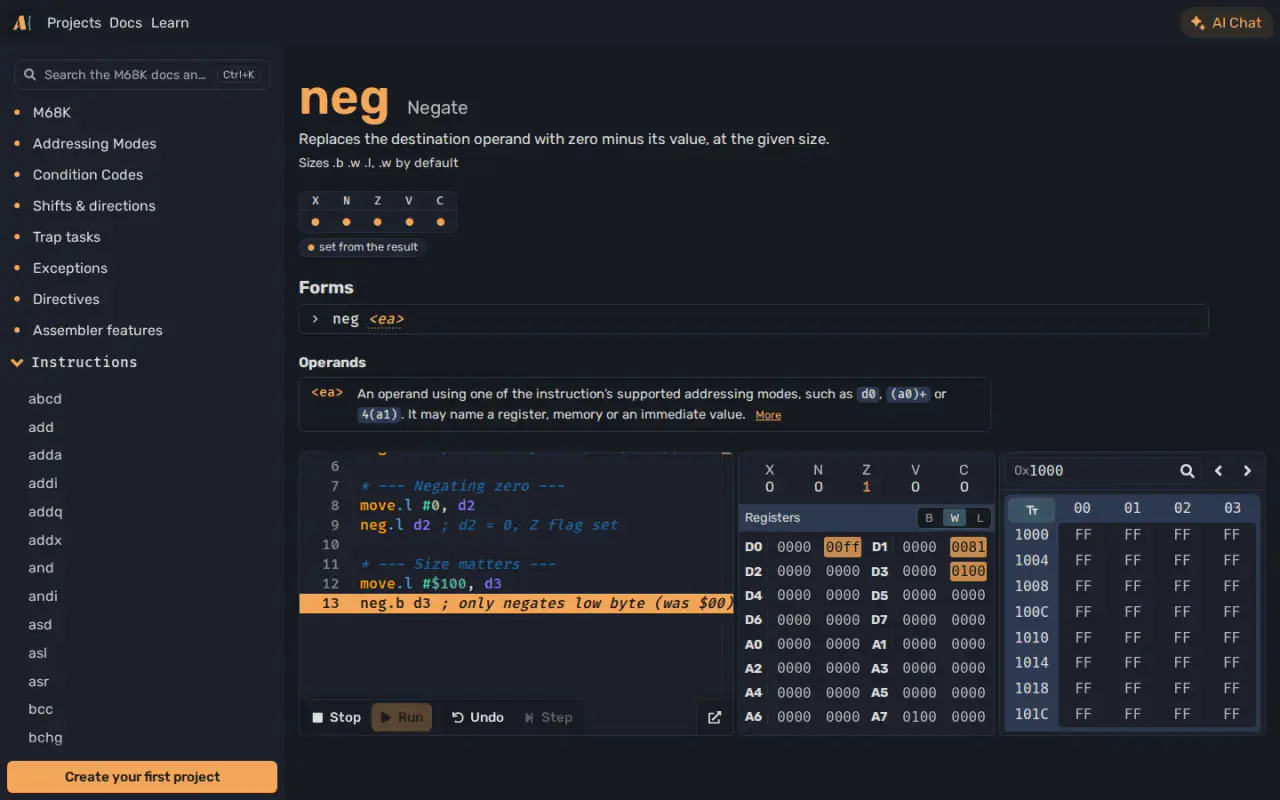
Task: Expand the neg <ea> form row
Action: click(x=753, y=319)
